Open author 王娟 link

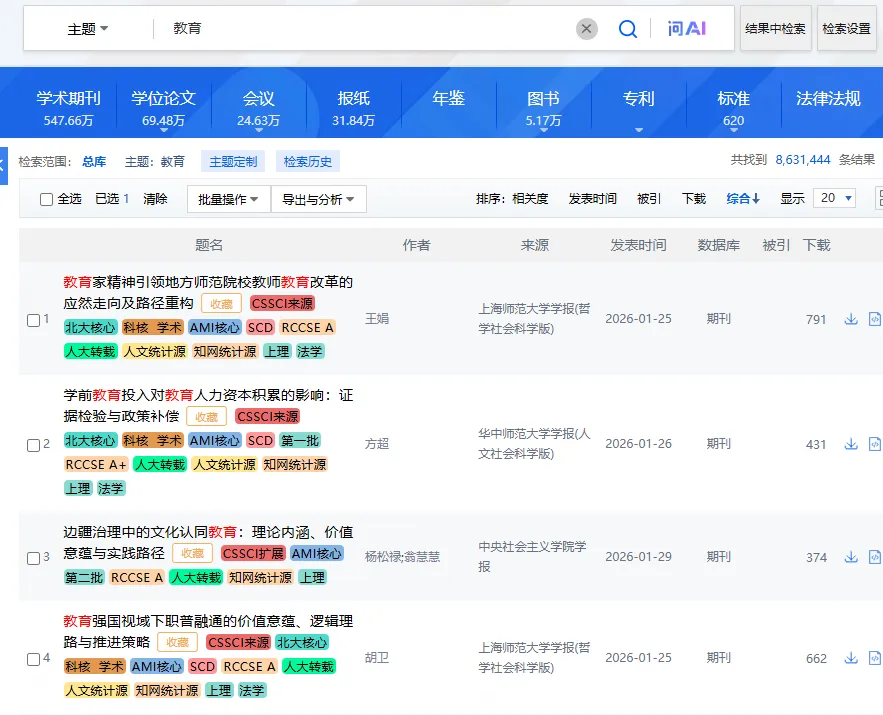377,319
